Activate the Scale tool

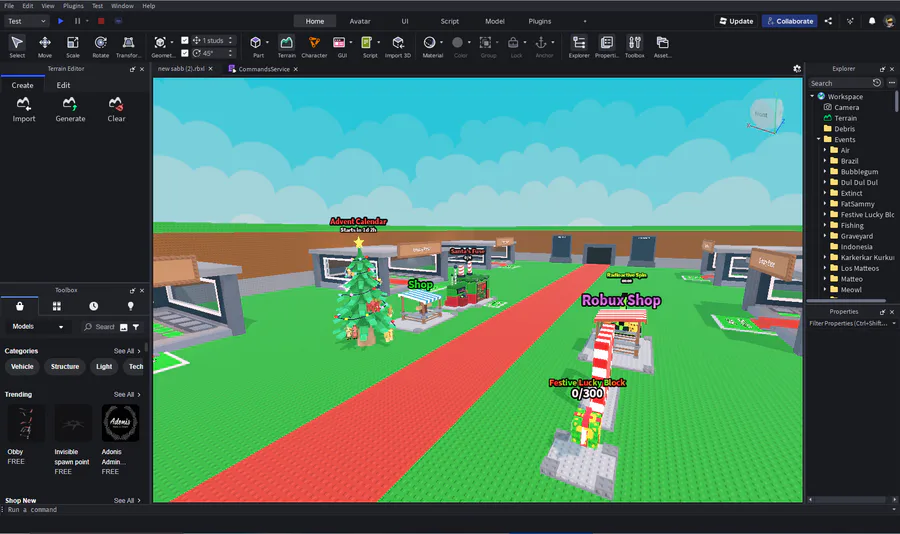(x=73, y=47)
